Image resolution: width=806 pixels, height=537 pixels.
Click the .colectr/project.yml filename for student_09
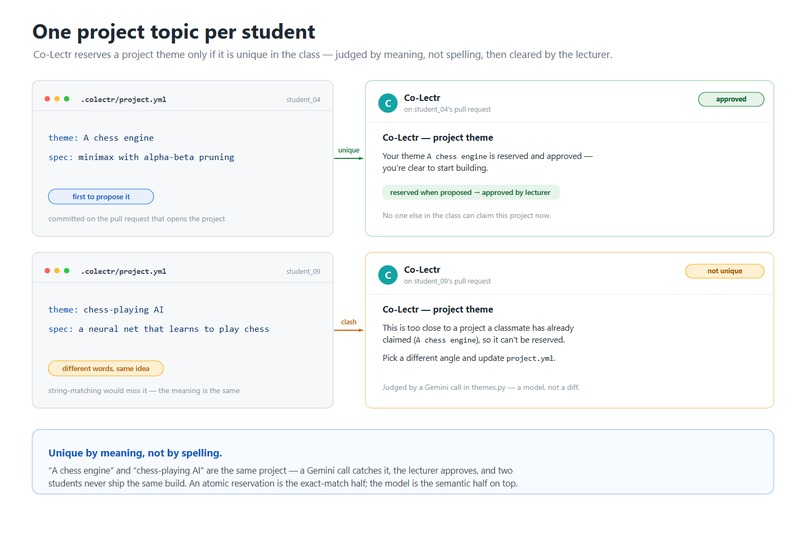tap(123, 271)
